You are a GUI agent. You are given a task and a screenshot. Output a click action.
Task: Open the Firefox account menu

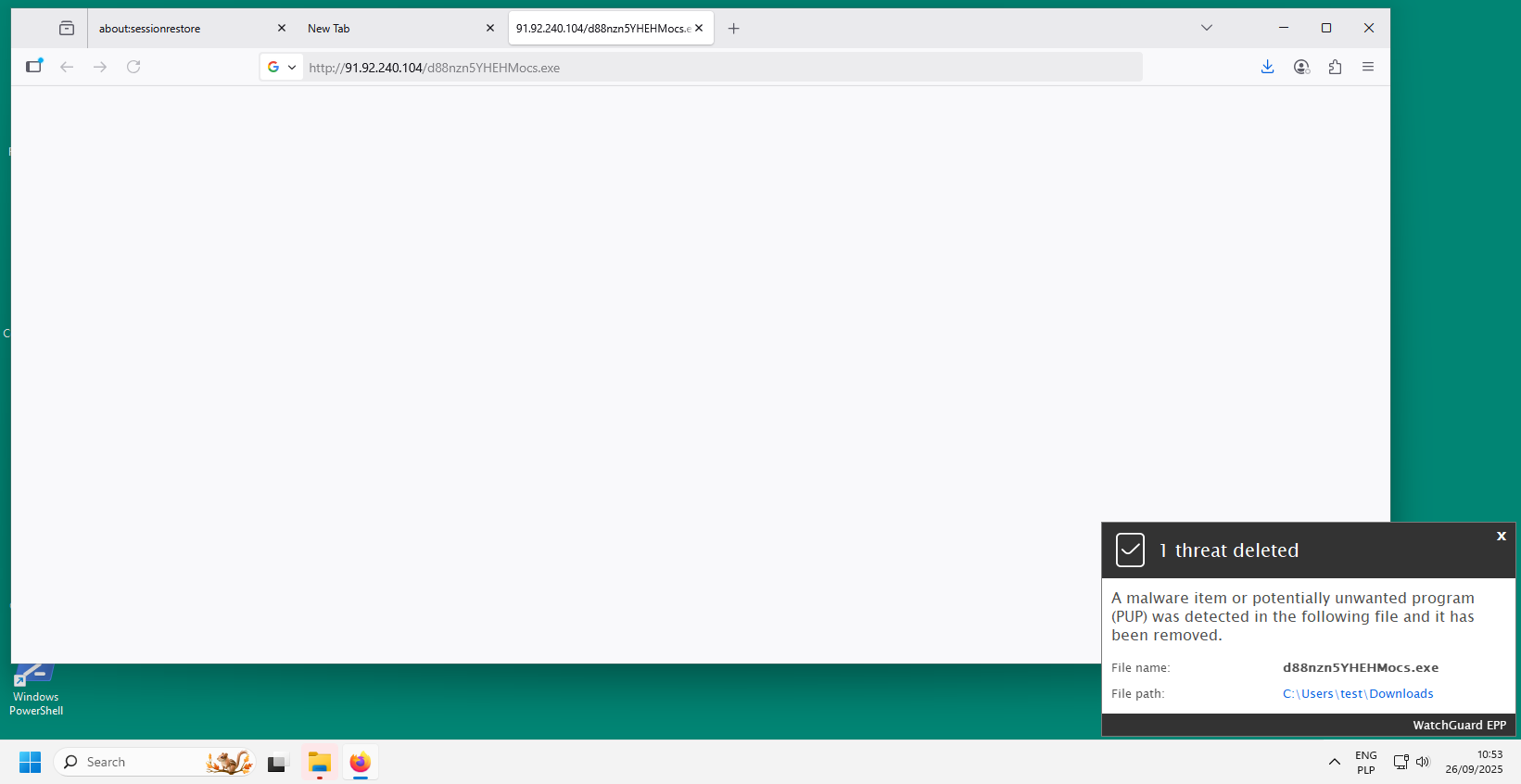tap(1301, 67)
